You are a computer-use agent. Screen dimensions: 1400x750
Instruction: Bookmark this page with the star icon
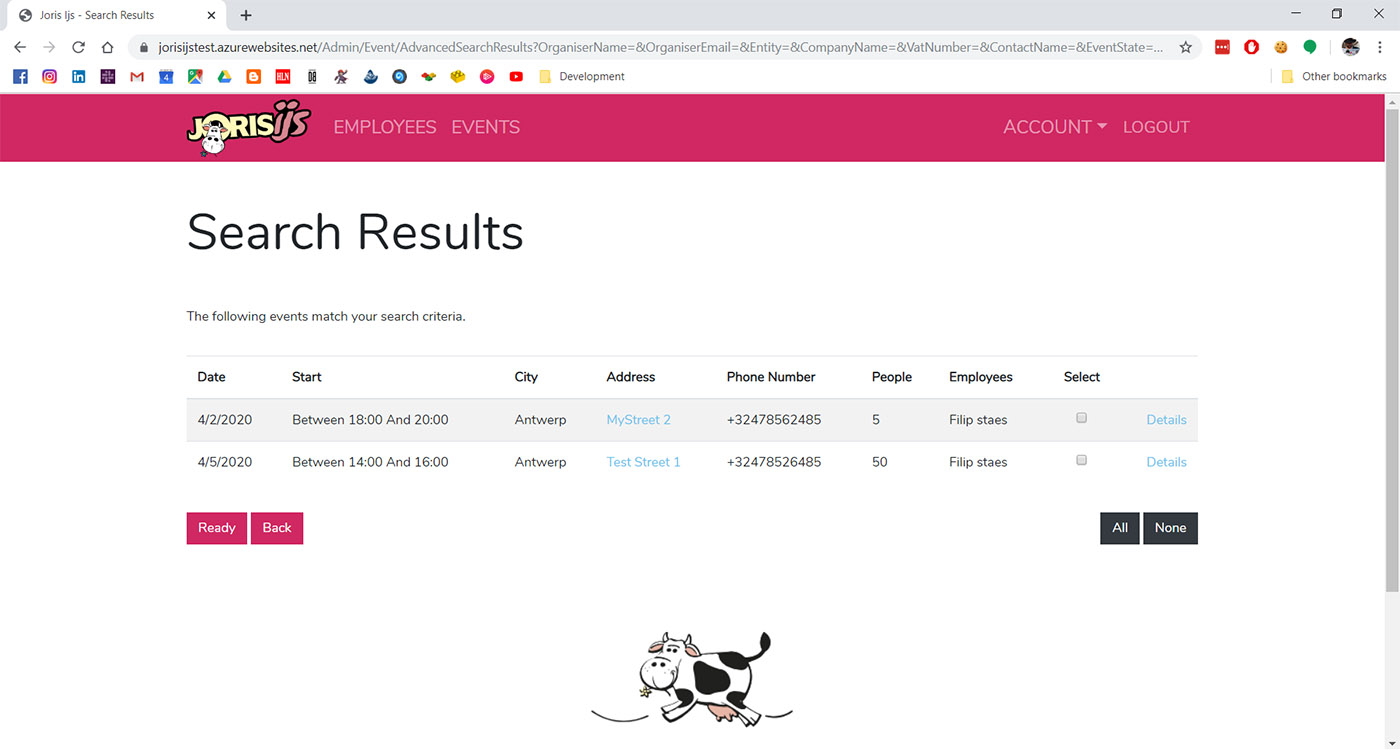click(1186, 47)
